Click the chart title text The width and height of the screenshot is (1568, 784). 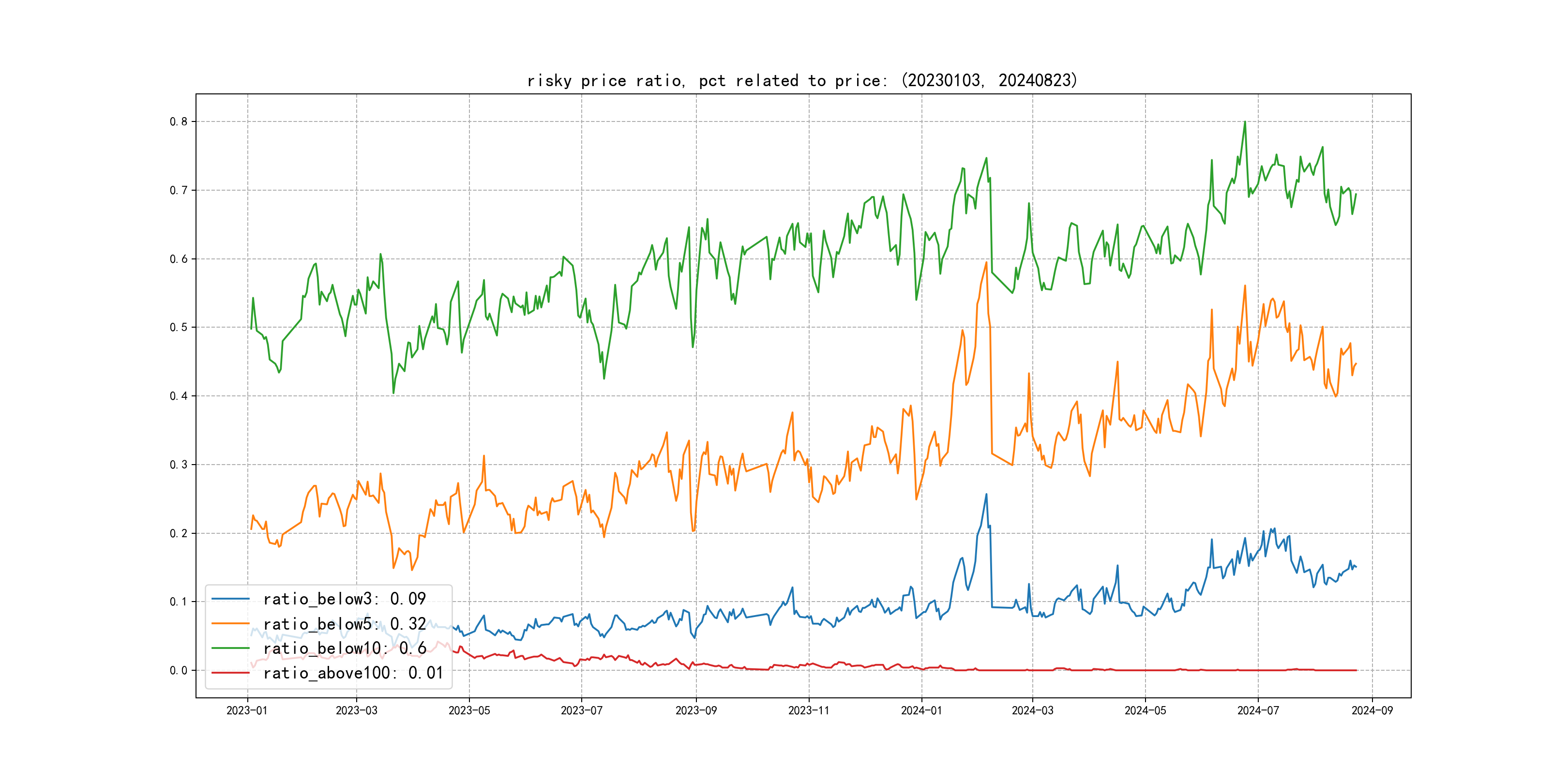801,80
